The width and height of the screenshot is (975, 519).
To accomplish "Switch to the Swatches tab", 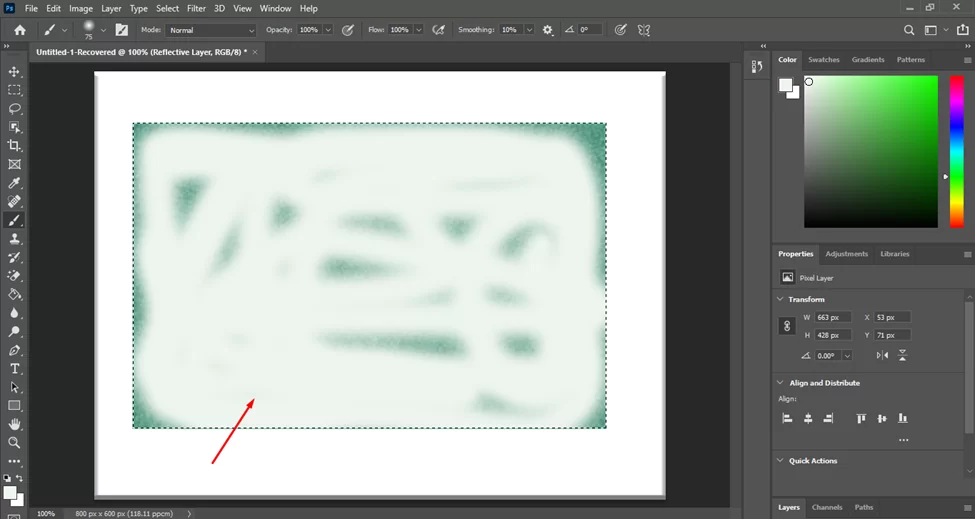I will coord(823,60).
